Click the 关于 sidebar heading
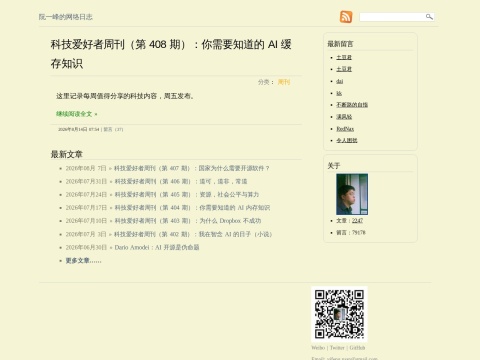Screen dimensions: 480x360 point(334,166)
